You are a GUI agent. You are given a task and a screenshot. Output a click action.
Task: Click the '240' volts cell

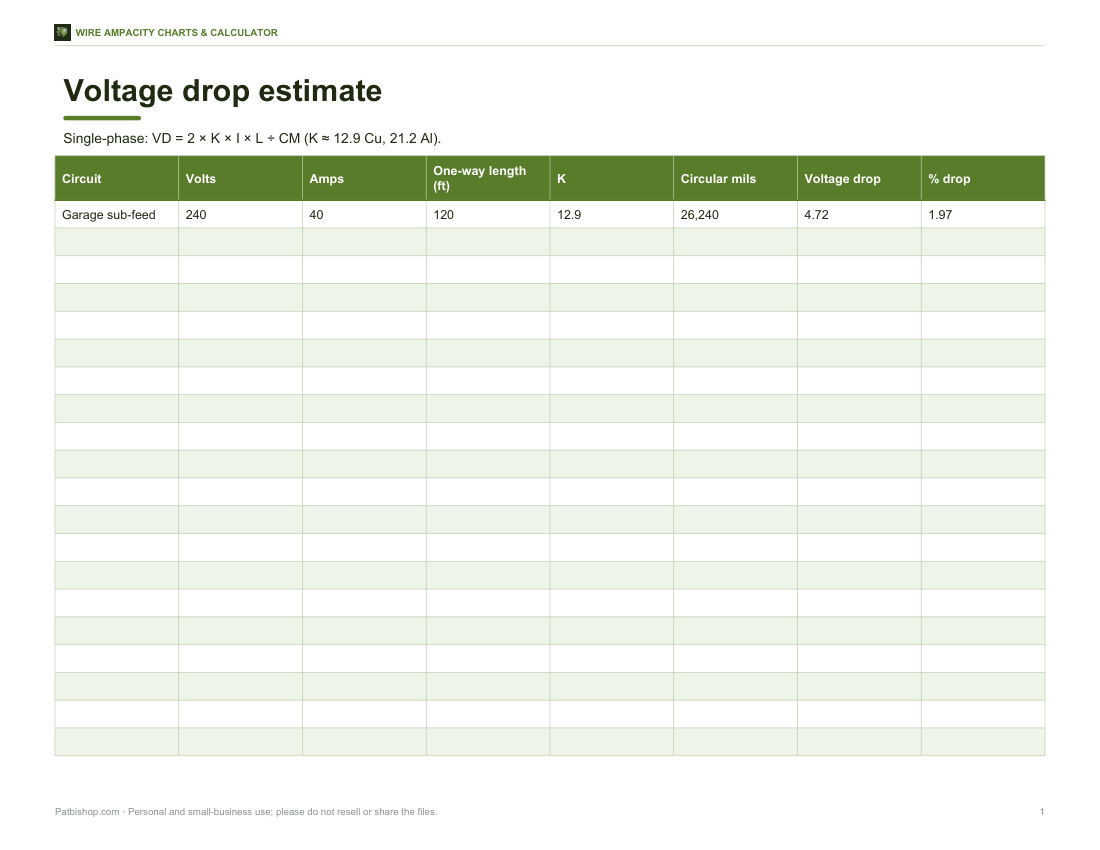(241, 215)
